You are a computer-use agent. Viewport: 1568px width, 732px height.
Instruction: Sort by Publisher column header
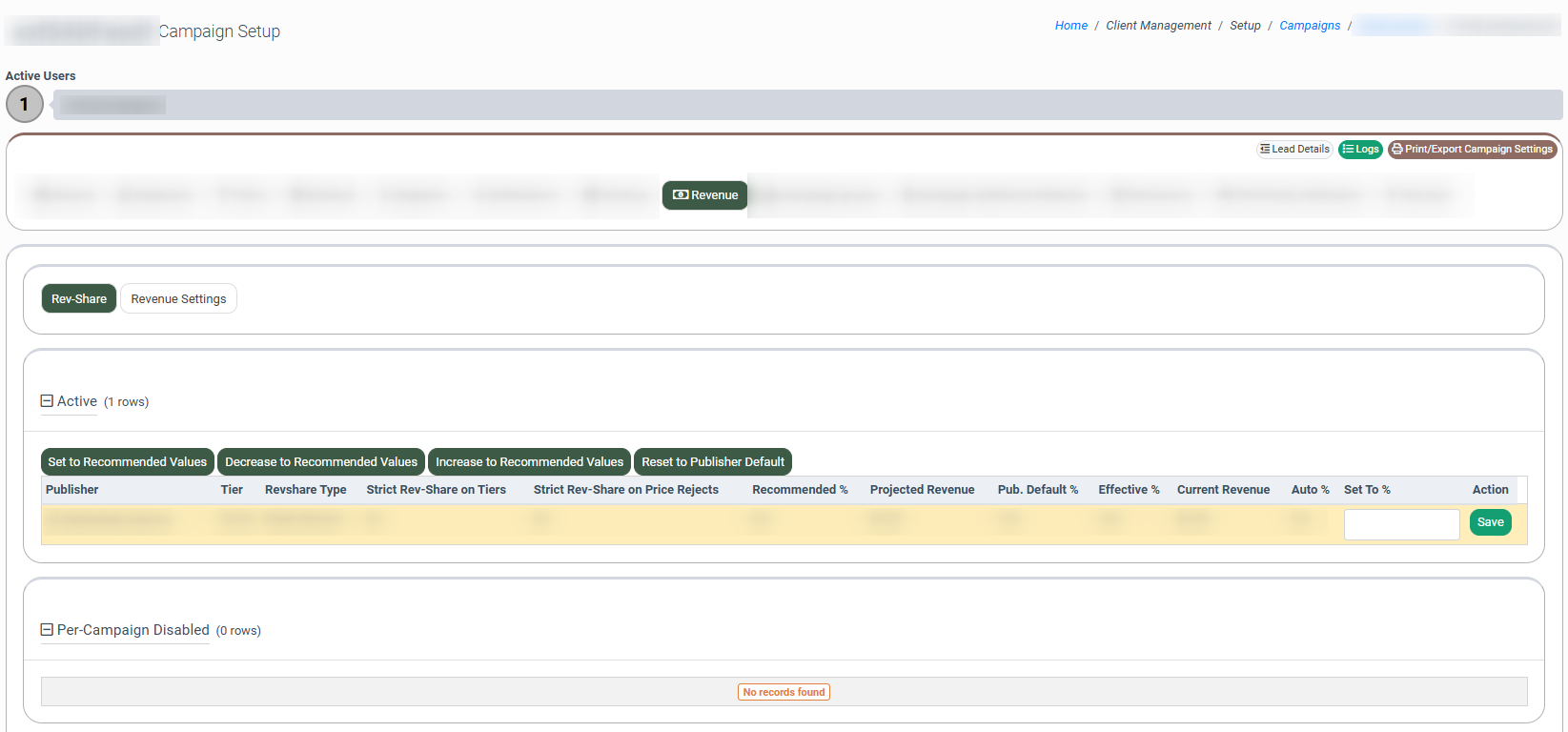pyautogui.click(x=72, y=490)
